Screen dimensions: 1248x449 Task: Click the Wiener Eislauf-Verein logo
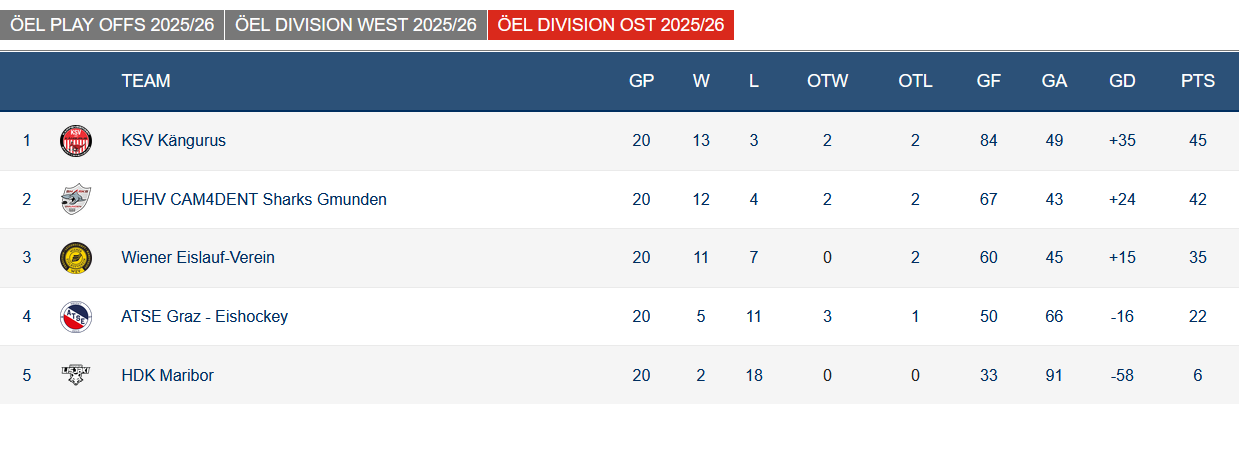click(x=76, y=258)
